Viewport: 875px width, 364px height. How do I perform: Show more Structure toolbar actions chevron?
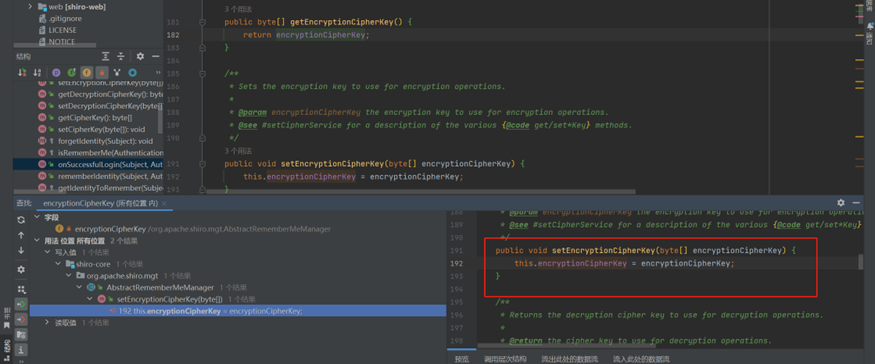(157, 73)
